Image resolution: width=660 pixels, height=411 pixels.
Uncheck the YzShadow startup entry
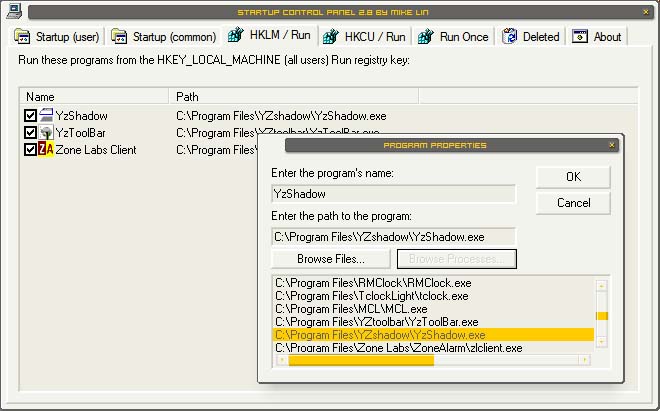point(30,115)
